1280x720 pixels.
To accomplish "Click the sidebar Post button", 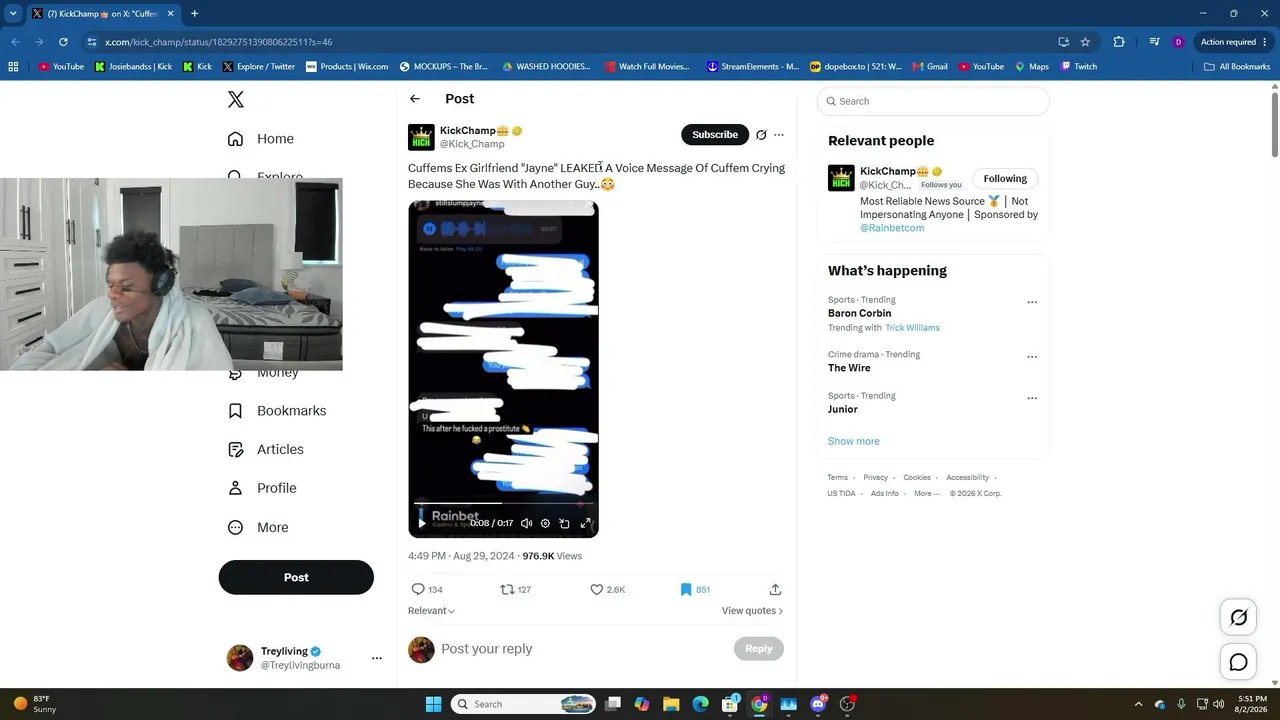I will tap(296, 577).
